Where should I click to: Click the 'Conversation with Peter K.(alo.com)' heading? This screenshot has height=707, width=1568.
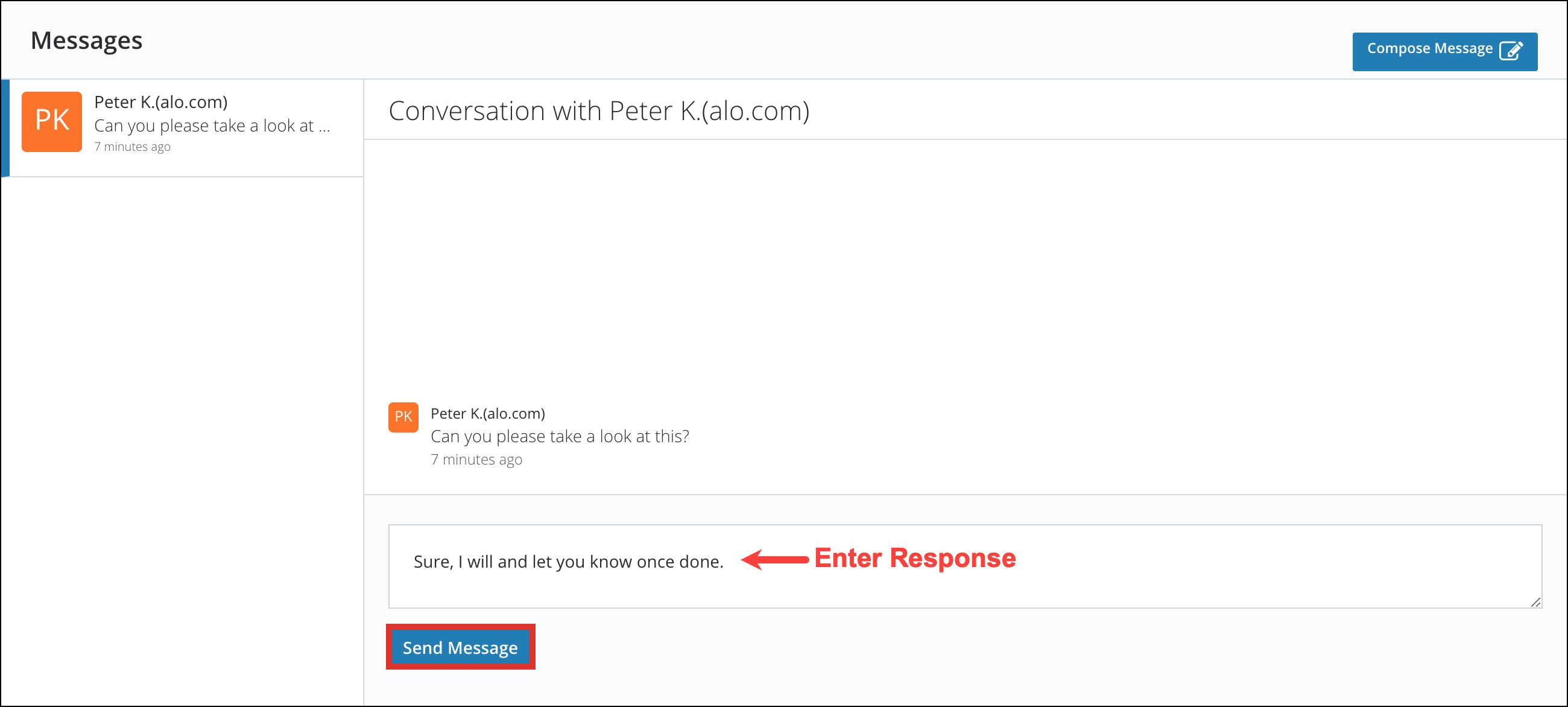[599, 111]
